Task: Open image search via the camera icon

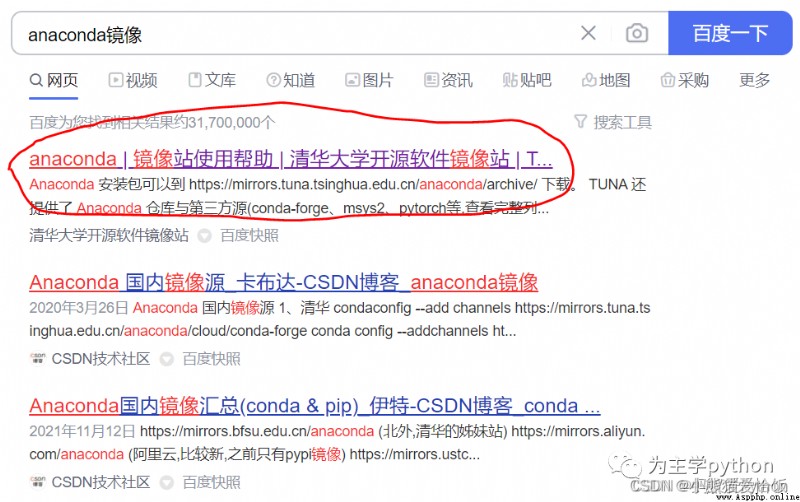Action: tap(637, 33)
